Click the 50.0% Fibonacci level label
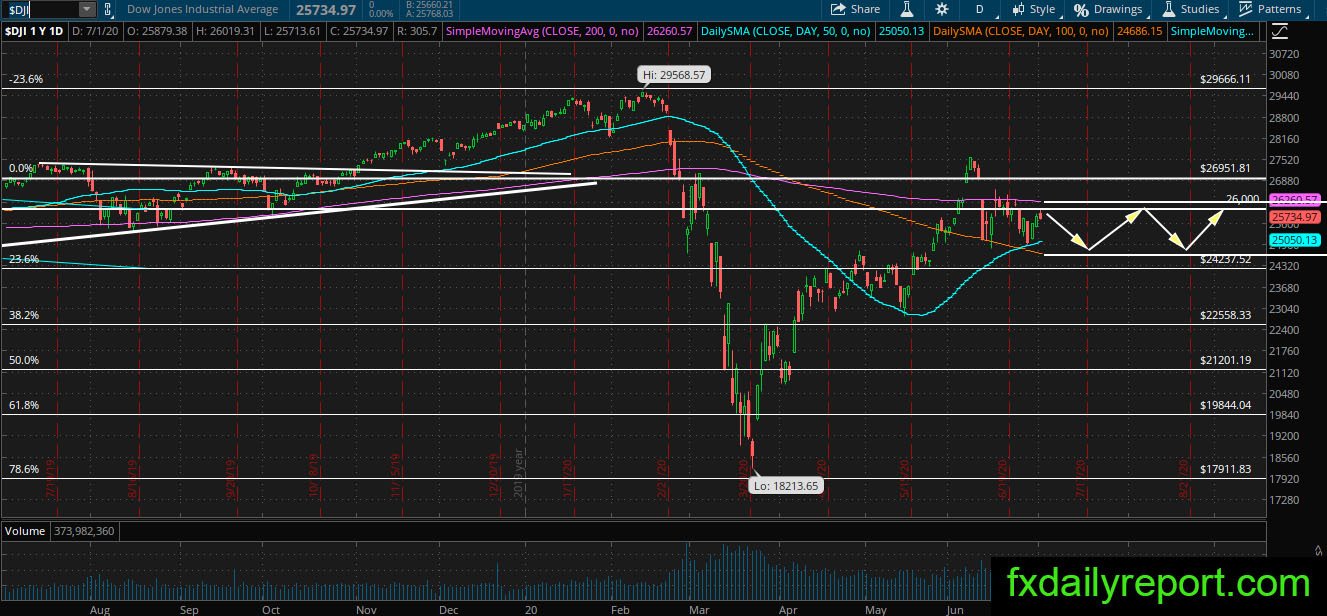Viewport: 1327px width, 616px height. pos(23,360)
